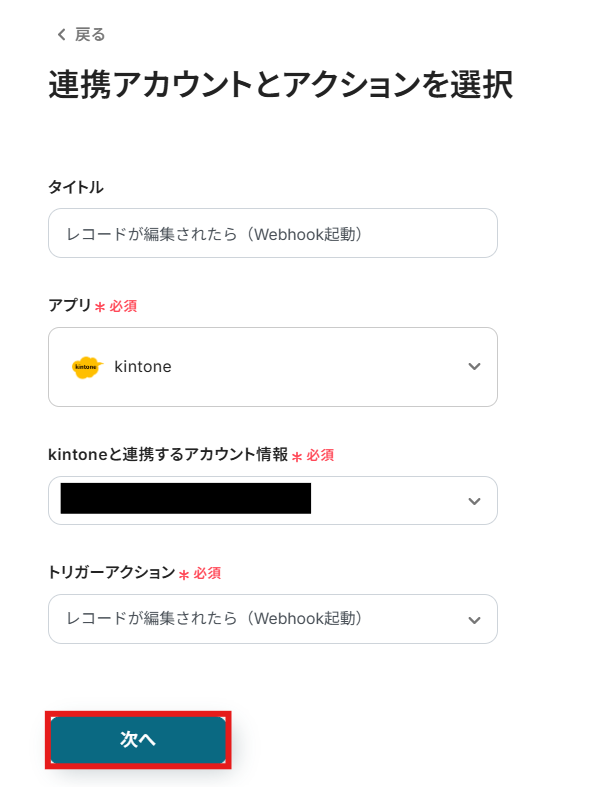Click the 必須 marker beside account info label
Image resolution: width=601 pixels, height=787 pixels.
[320, 456]
